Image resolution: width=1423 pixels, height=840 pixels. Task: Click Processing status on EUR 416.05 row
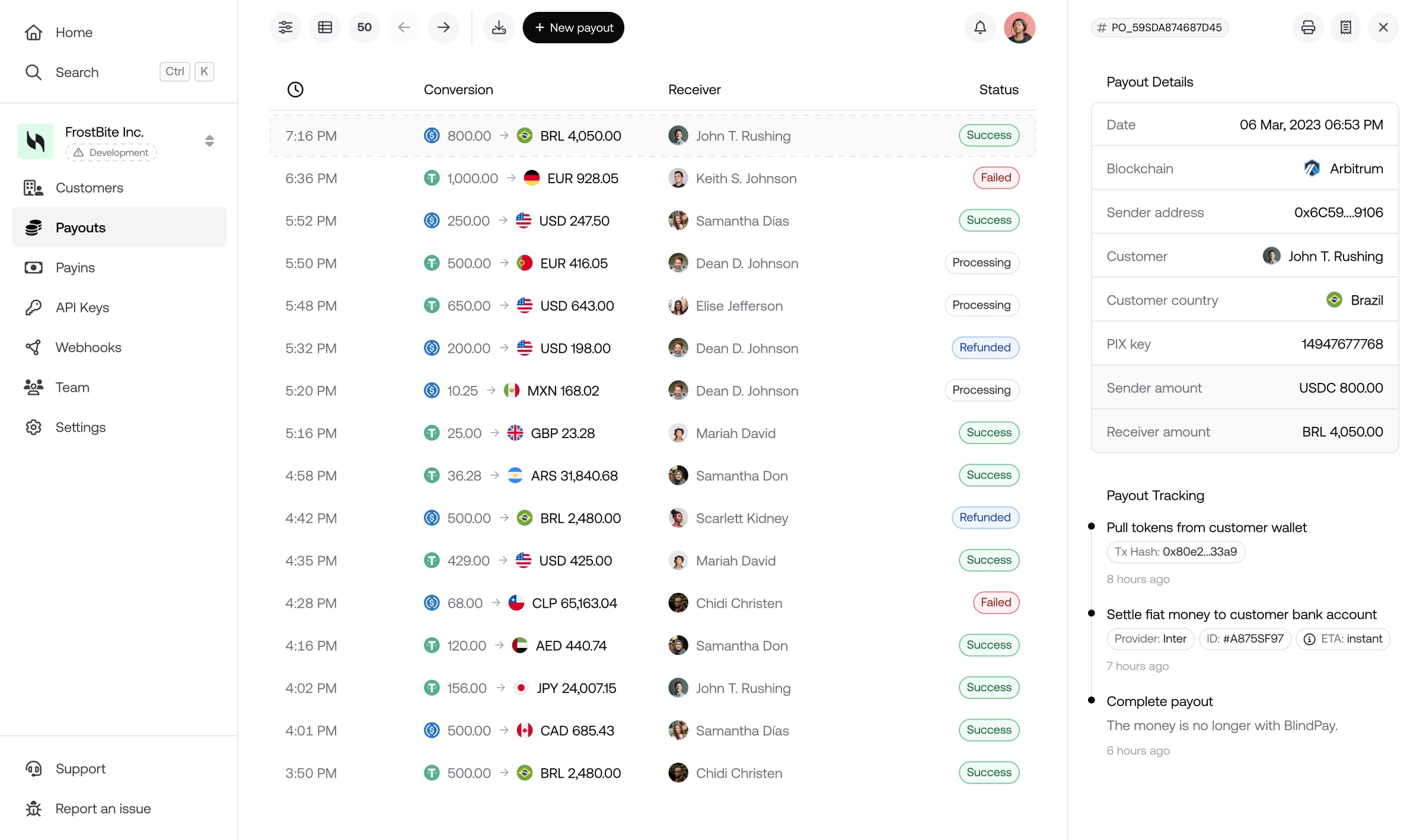click(x=981, y=263)
